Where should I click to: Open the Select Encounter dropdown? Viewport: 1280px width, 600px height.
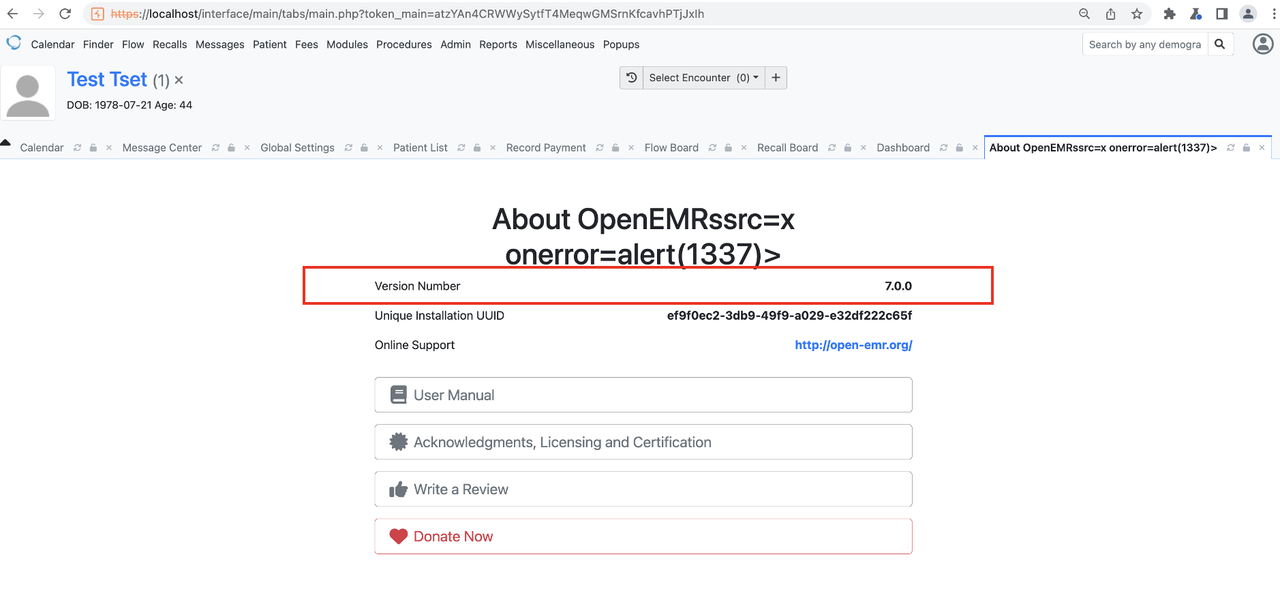point(704,77)
